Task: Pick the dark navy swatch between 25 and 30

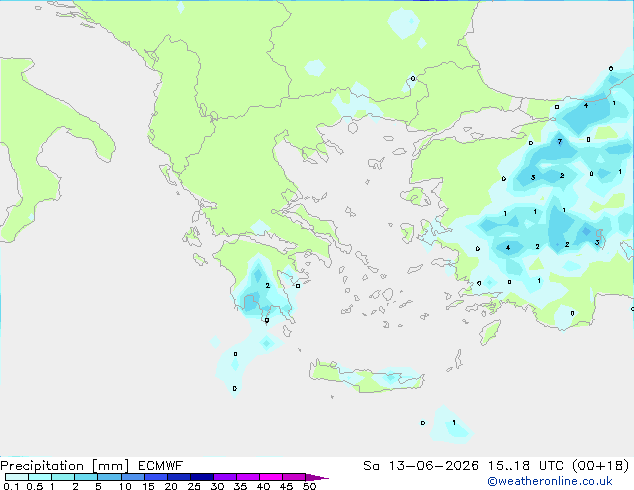Action: click(x=202, y=477)
